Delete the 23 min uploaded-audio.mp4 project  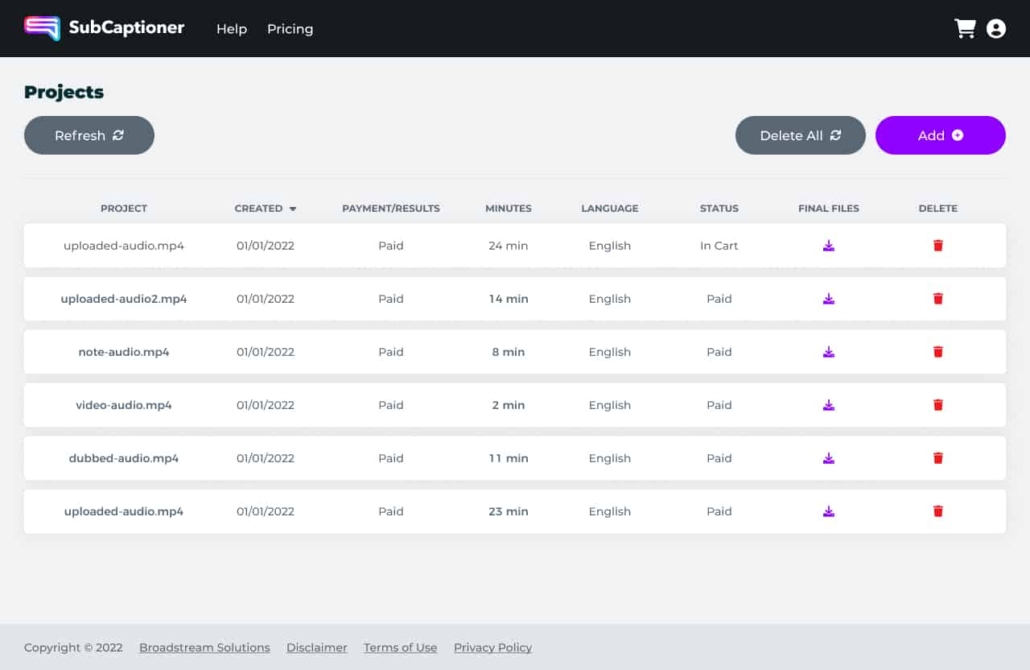coord(938,511)
